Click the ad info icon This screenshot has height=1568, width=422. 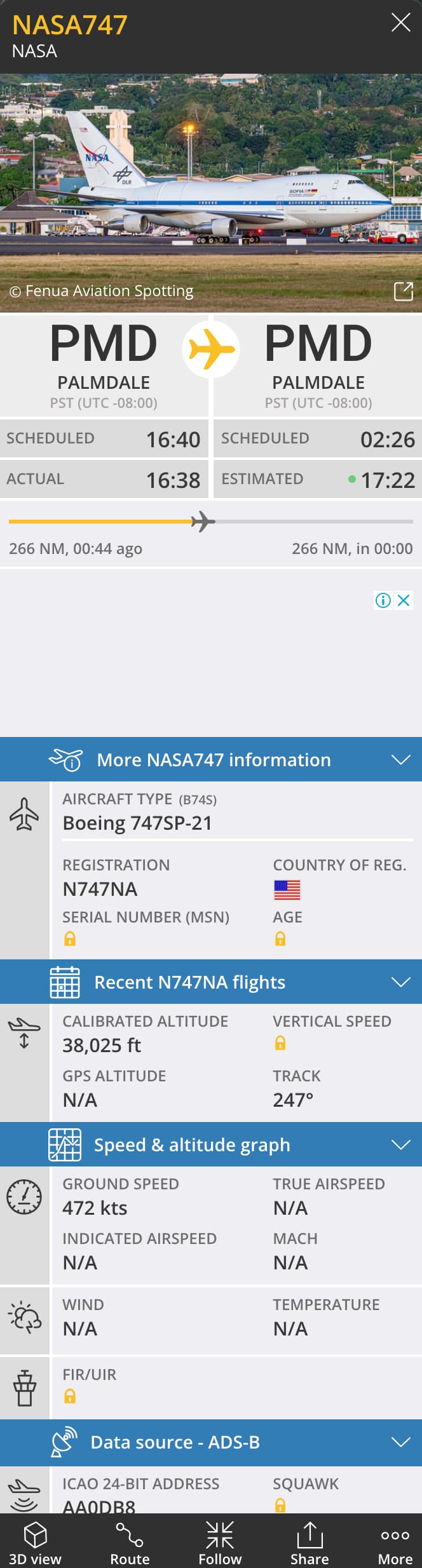(383, 600)
